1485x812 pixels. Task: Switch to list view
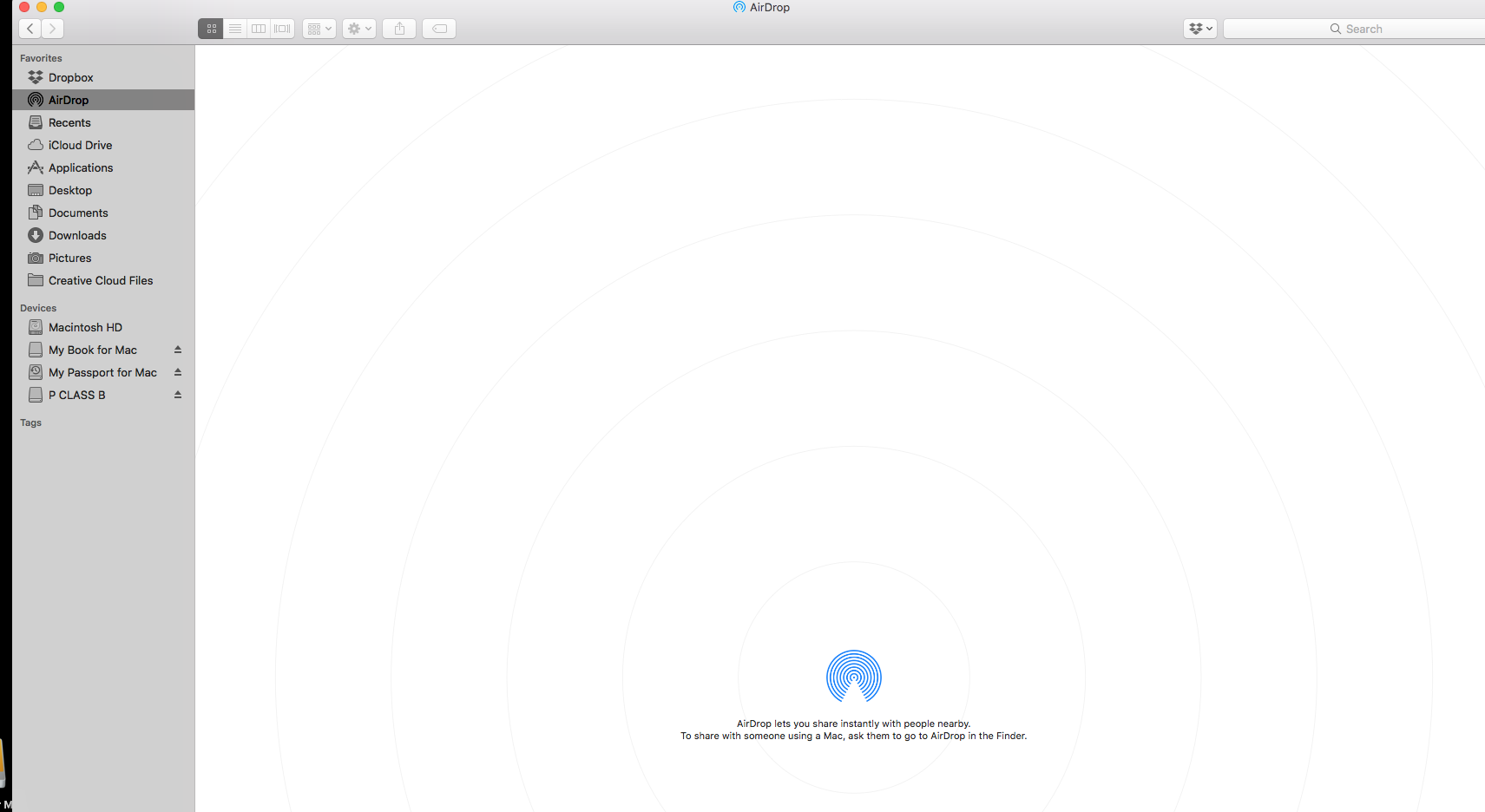235,29
